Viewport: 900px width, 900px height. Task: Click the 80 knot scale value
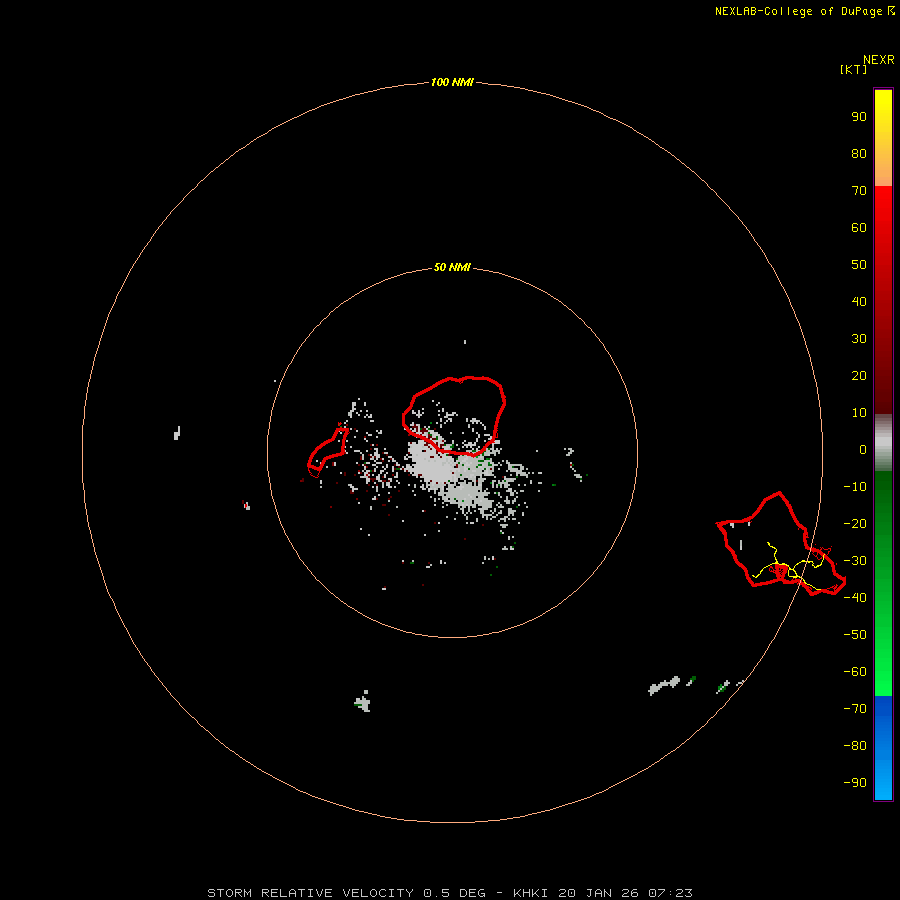pos(859,154)
